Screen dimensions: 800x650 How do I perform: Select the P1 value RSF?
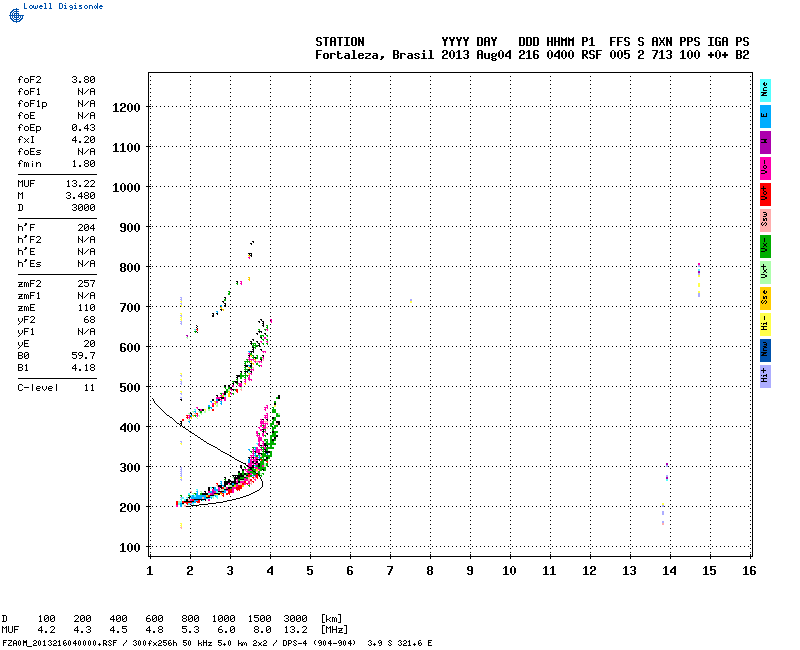click(x=591, y=55)
